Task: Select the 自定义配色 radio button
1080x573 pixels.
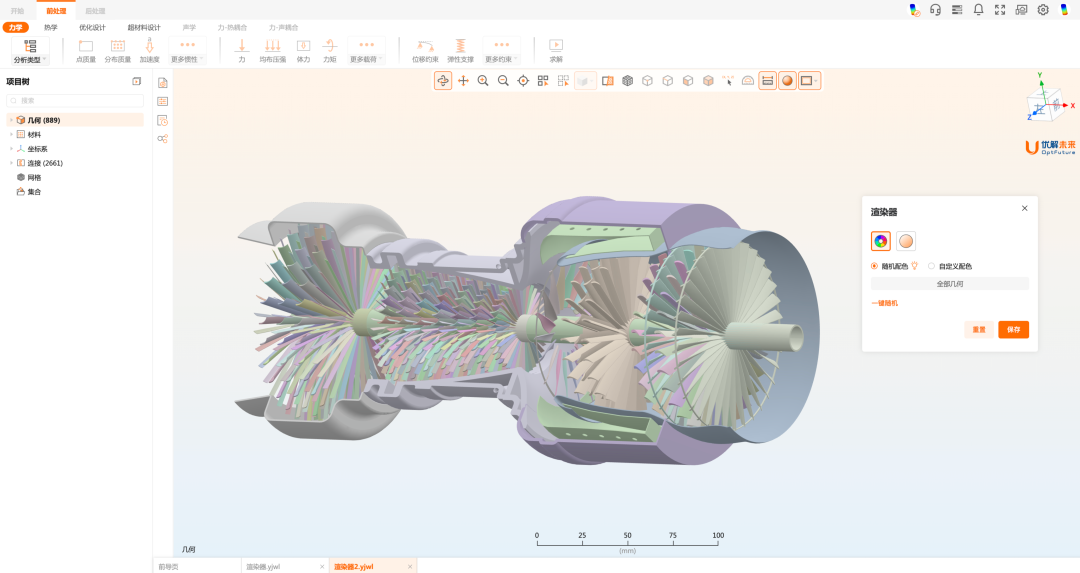Action: tap(932, 266)
